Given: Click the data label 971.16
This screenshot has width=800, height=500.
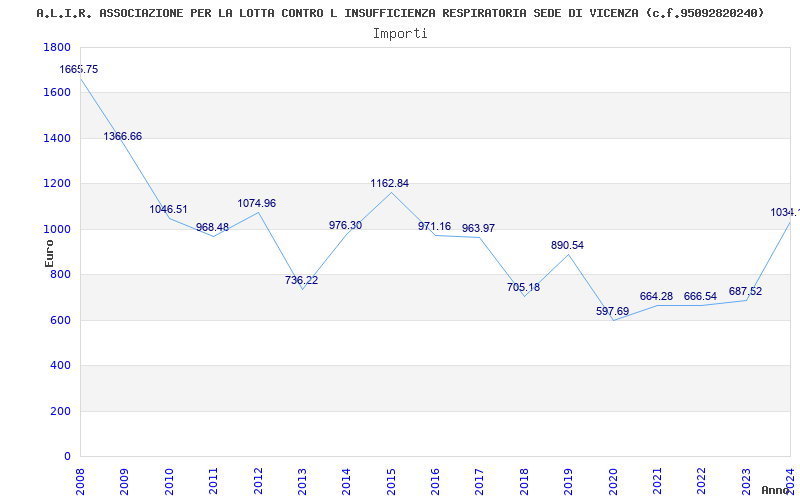Looking at the screenshot, I should 435,226.
